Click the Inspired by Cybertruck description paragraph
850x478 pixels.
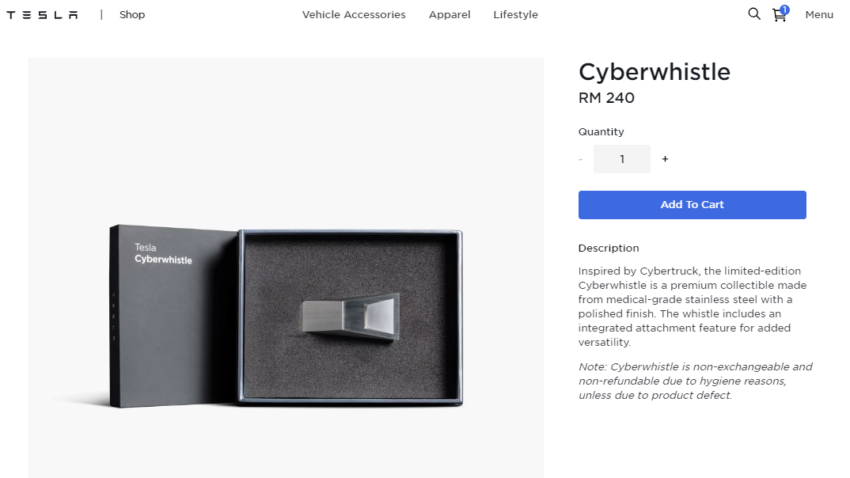pos(692,307)
